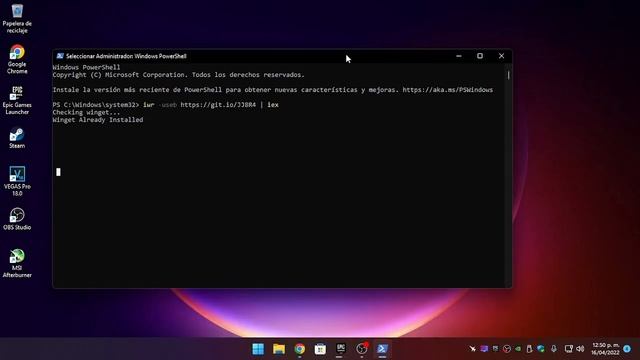Maximize the PowerShell window

click(480, 56)
